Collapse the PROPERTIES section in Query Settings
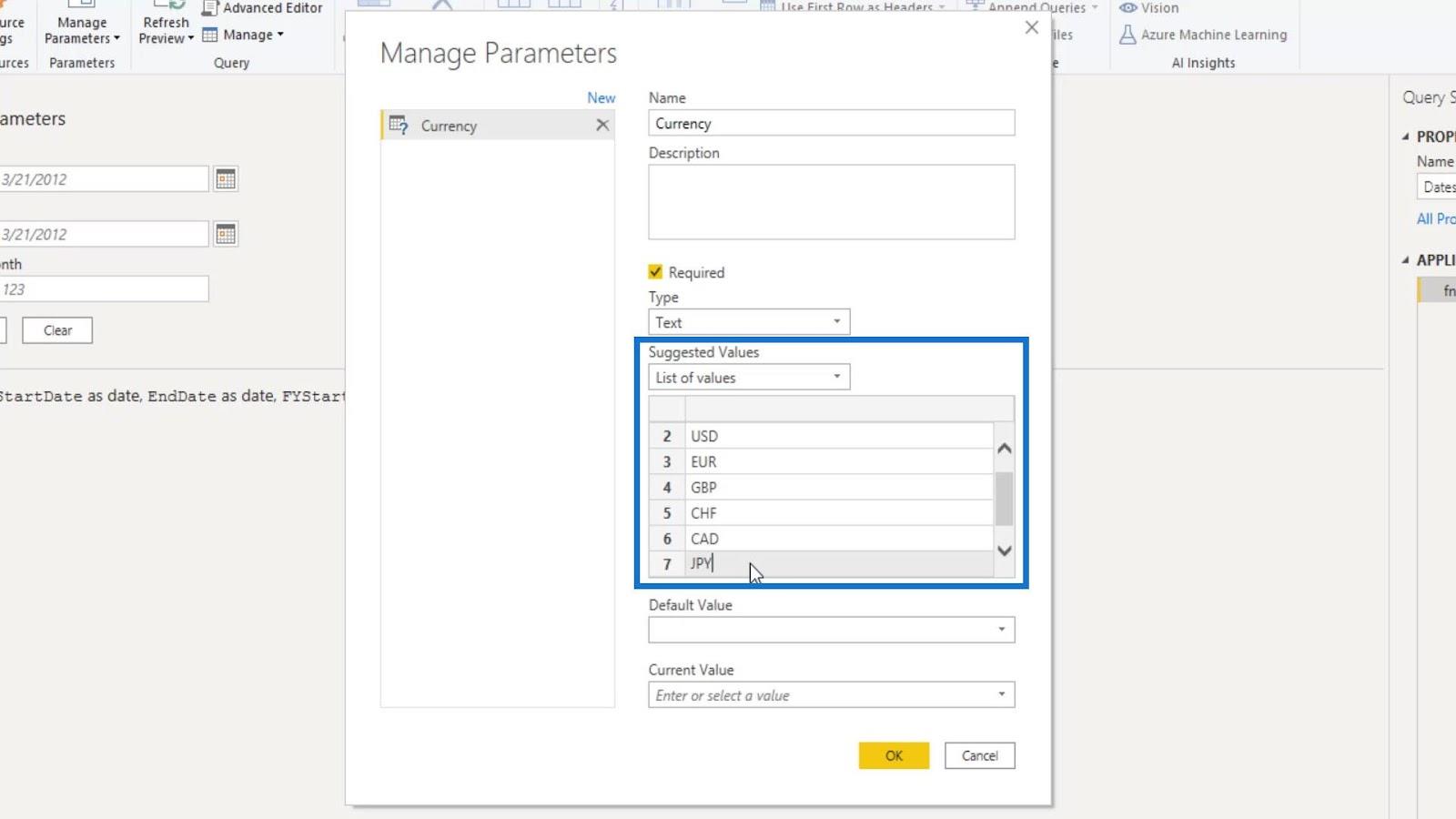 (1406, 136)
